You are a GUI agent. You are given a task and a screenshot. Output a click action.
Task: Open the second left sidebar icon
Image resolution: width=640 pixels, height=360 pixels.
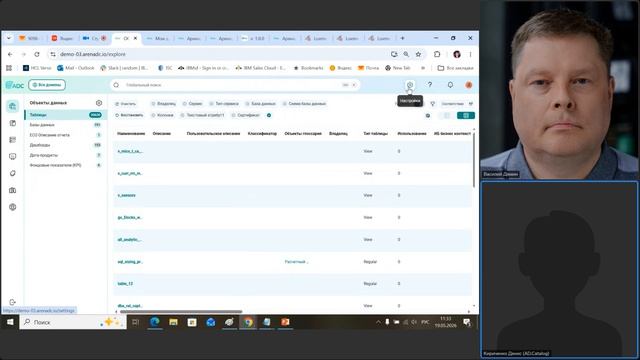13,123
